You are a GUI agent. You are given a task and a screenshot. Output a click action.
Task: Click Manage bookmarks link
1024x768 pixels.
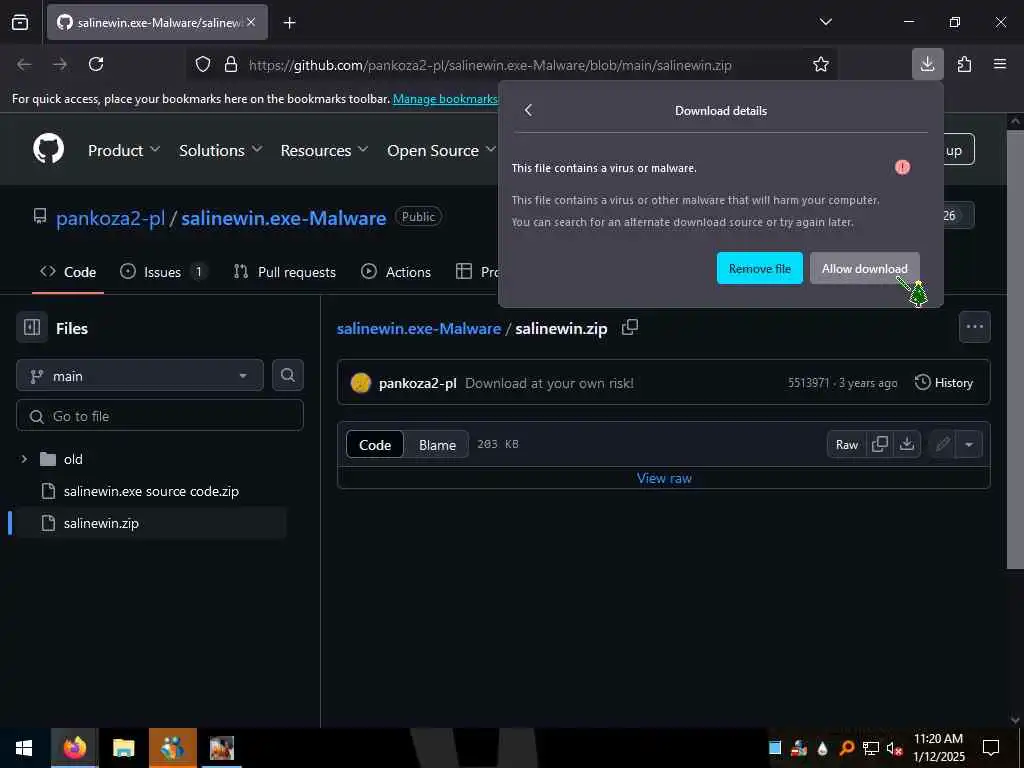click(x=445, y=99)
